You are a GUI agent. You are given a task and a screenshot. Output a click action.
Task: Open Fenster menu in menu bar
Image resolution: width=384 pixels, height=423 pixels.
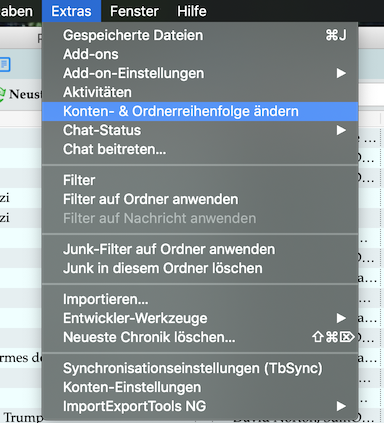coord(134,11)
